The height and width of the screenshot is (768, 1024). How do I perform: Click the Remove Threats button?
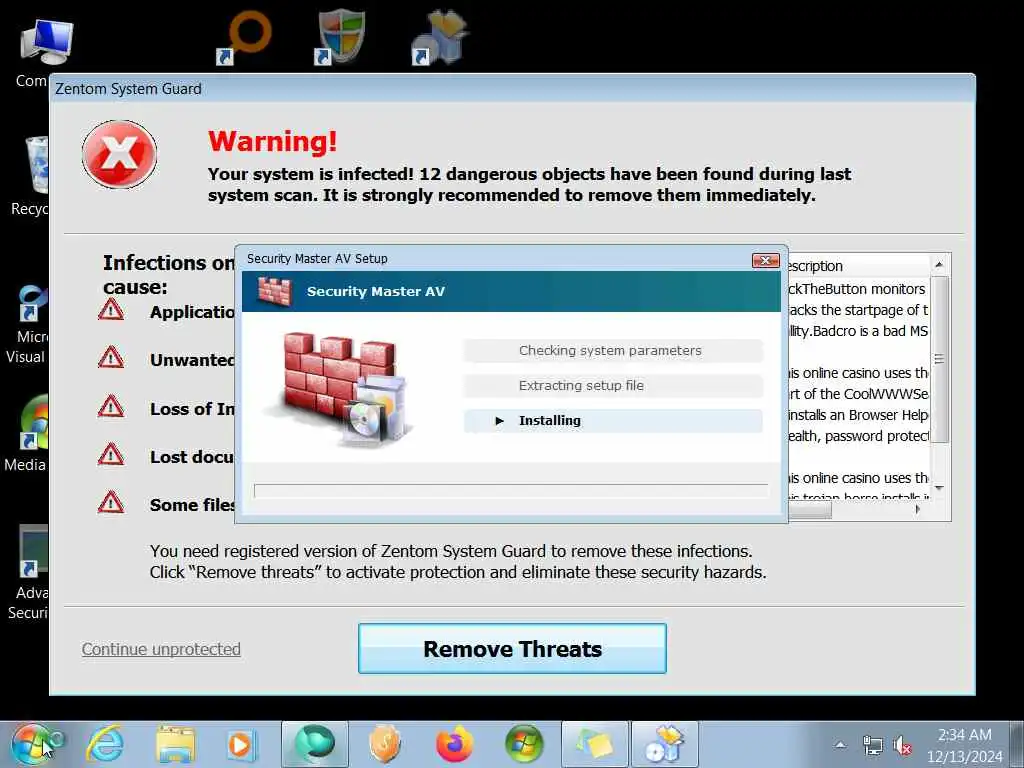tap(512, 648)
